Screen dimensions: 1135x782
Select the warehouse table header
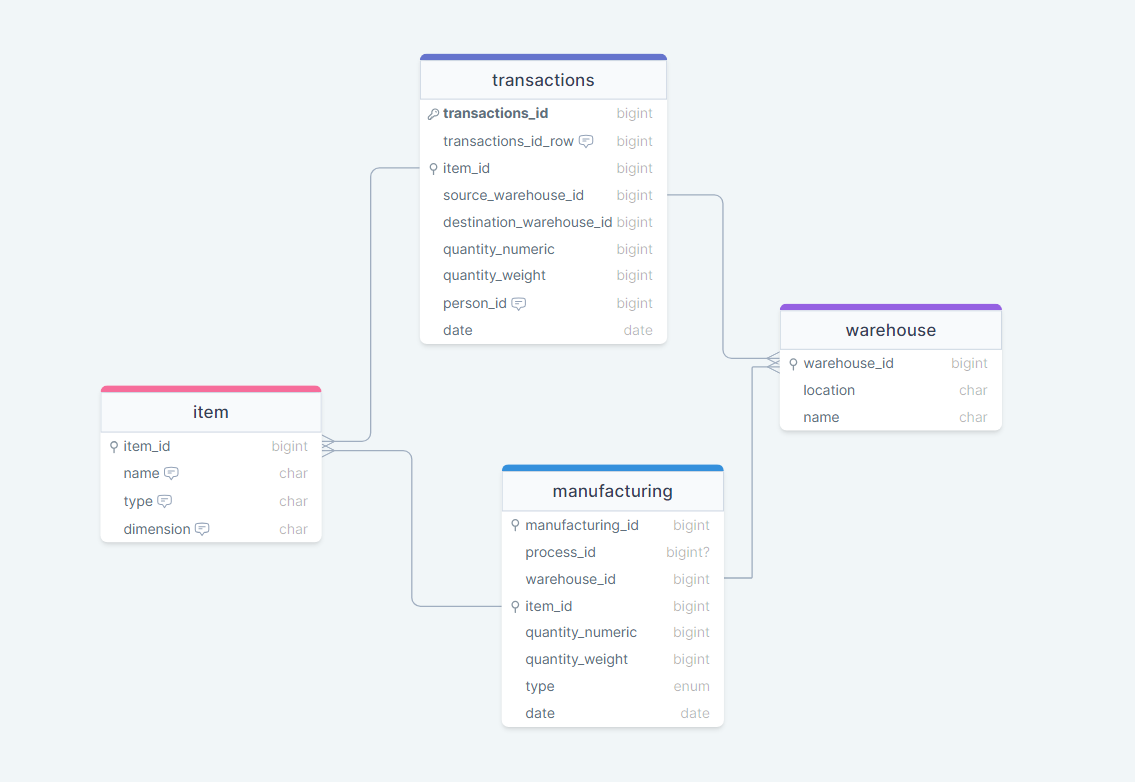(890, 330)
